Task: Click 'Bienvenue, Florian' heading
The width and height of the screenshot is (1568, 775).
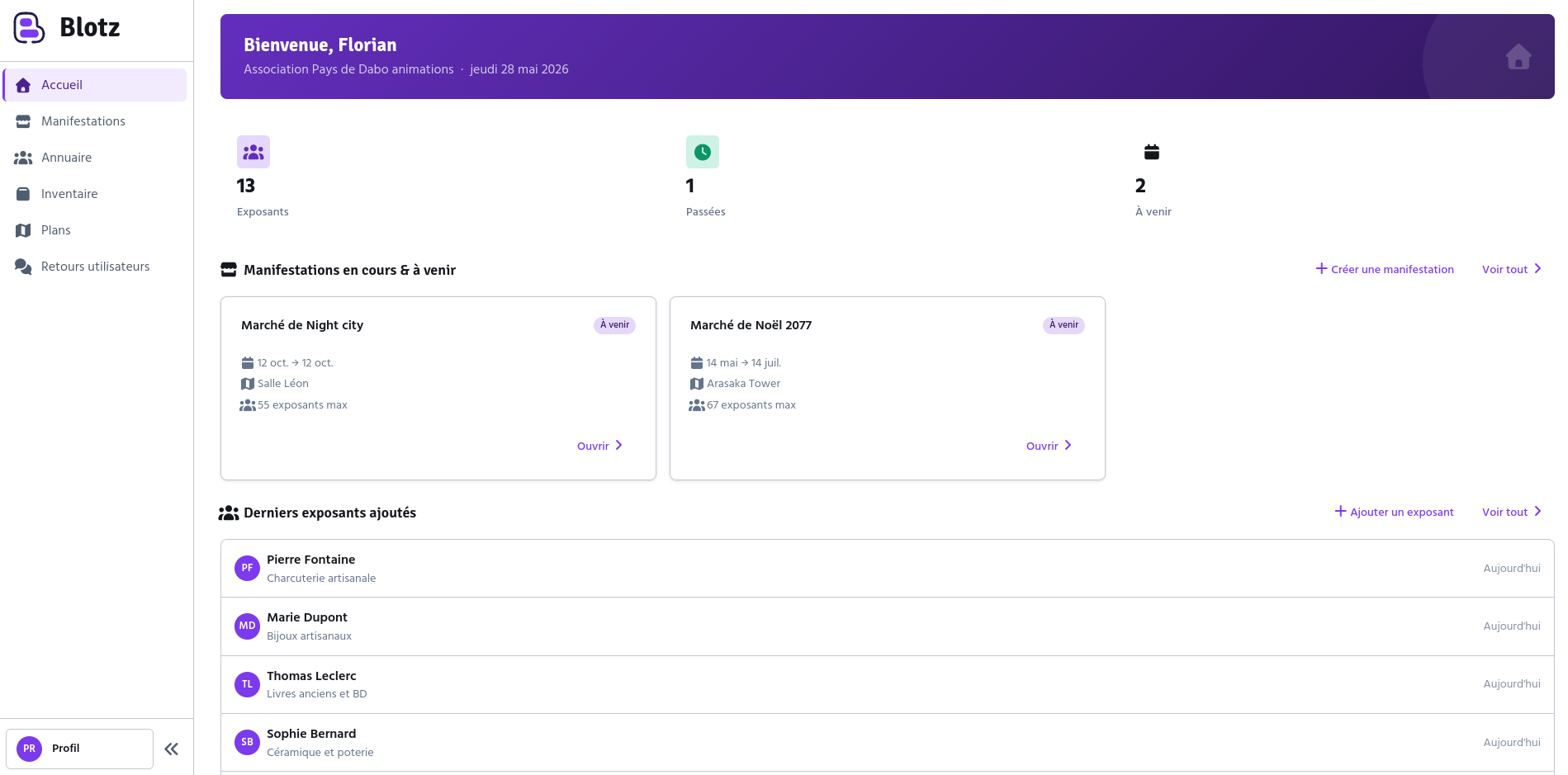Action: point(320,45)
